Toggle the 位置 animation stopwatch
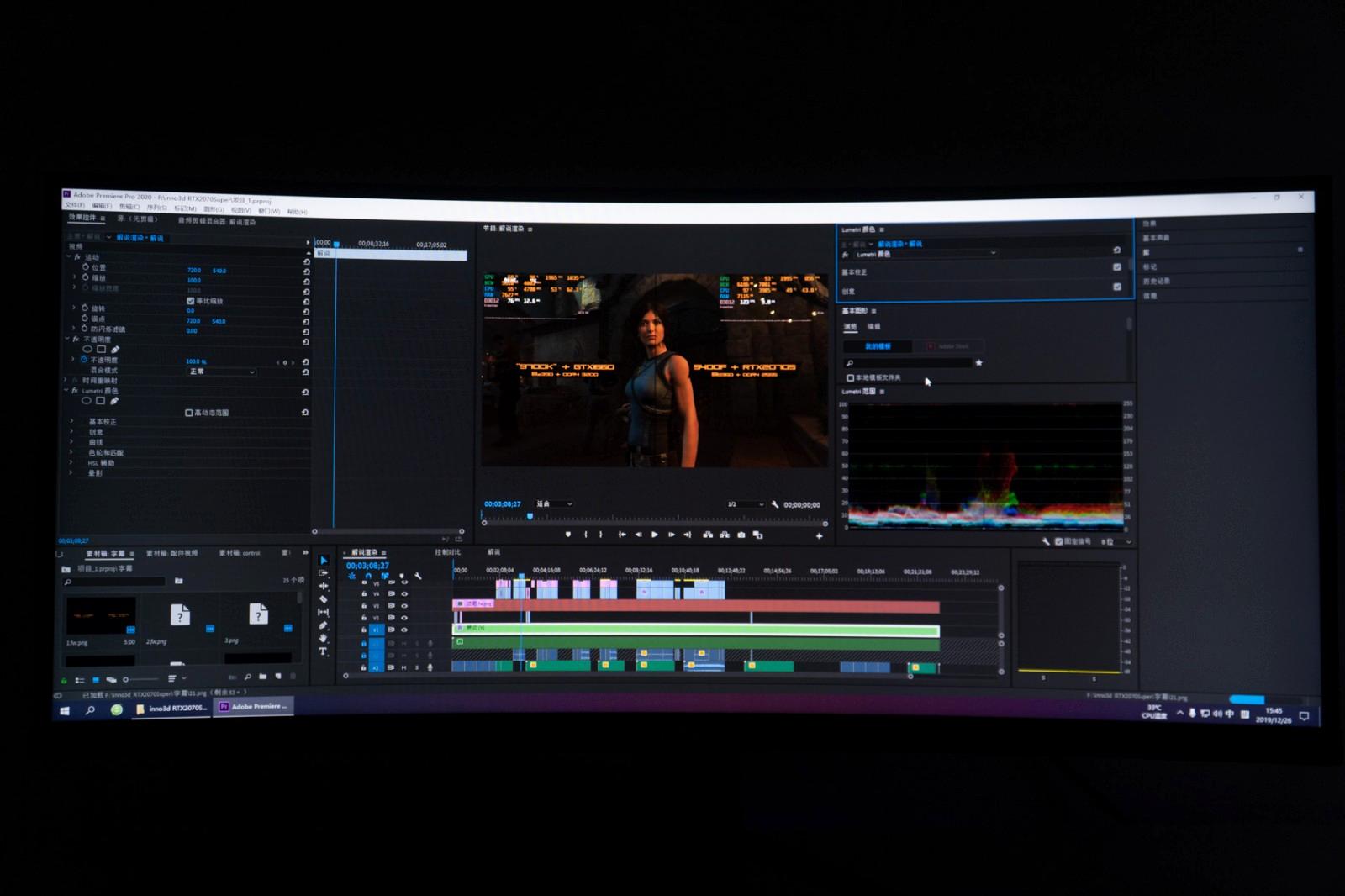This screenshot has height=896, width=1345. (x=86, y=267)
